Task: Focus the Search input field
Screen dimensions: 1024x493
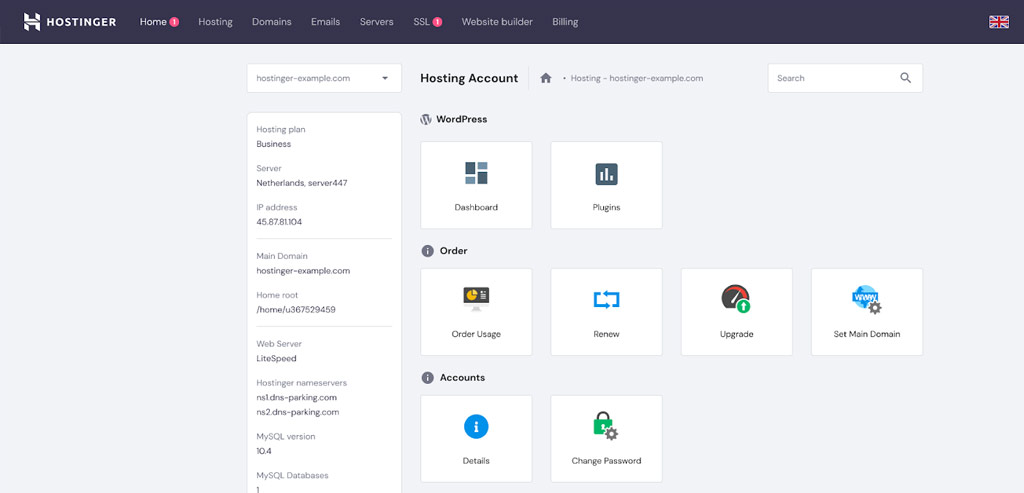Action: [832, 78]
